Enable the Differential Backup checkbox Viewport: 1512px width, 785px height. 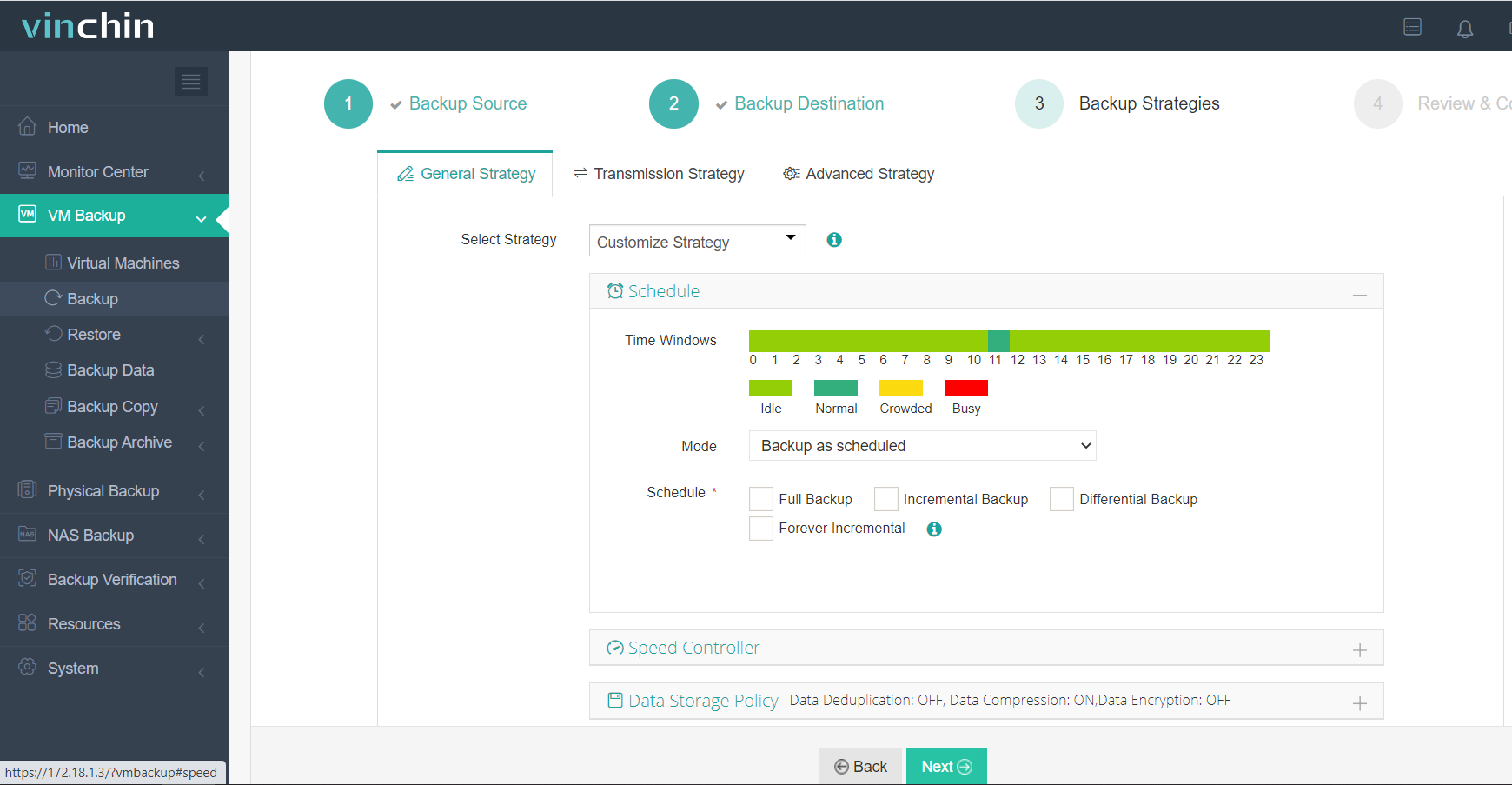click(1062, 499)
